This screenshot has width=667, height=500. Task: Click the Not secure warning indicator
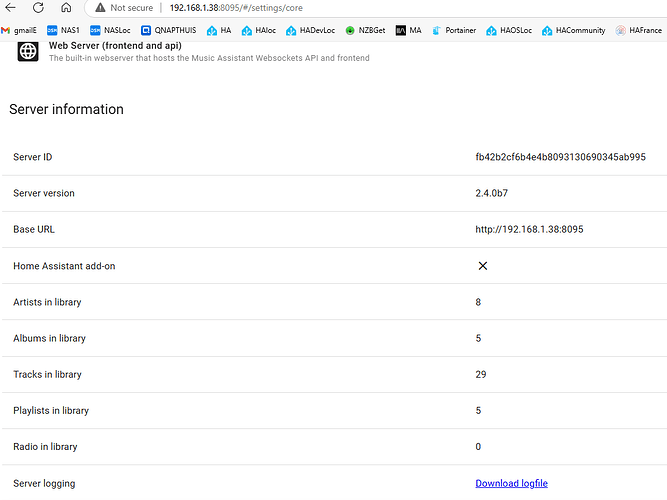click(124, 8)
